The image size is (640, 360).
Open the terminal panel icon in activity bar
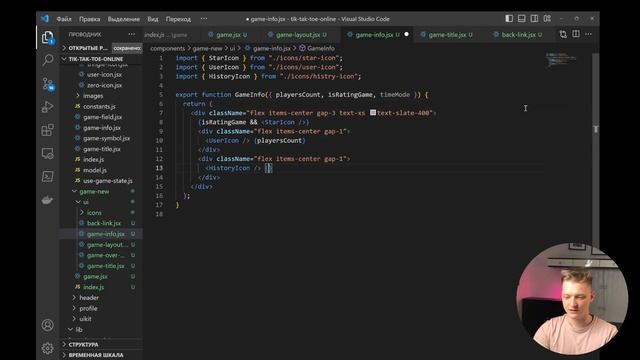(x=48, y=176)
